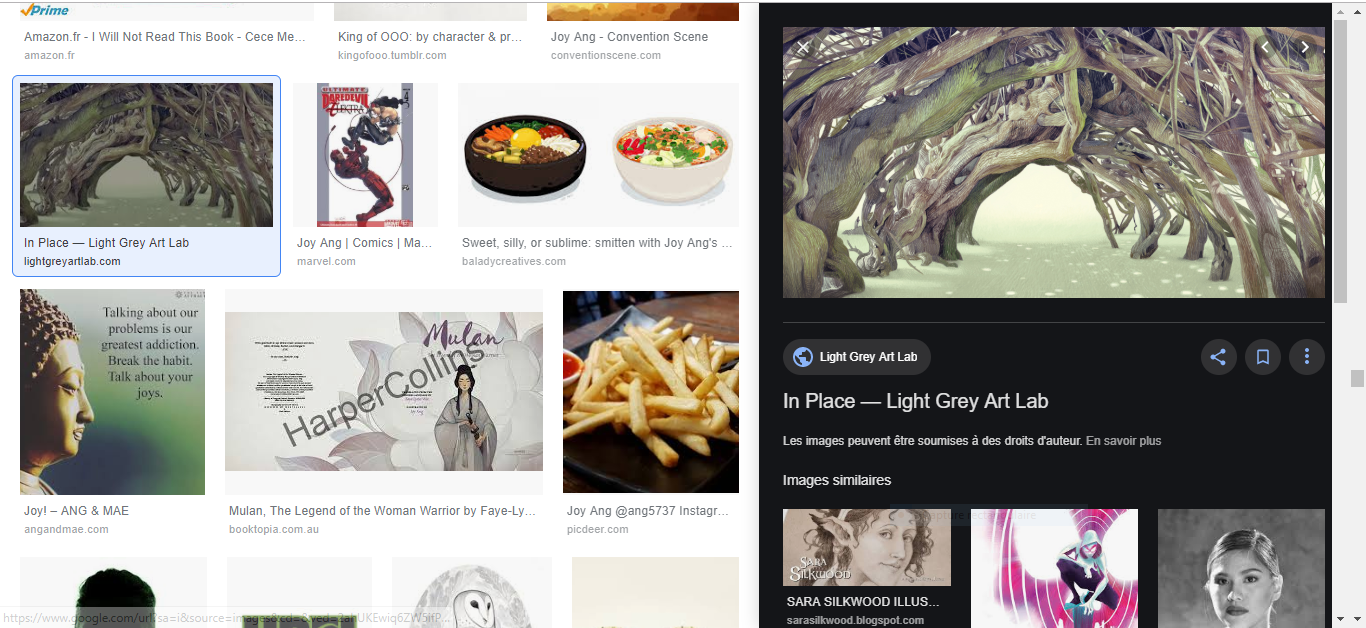
Task: Select the bibimbap bowls illustration result
Action: coord(598,155)
